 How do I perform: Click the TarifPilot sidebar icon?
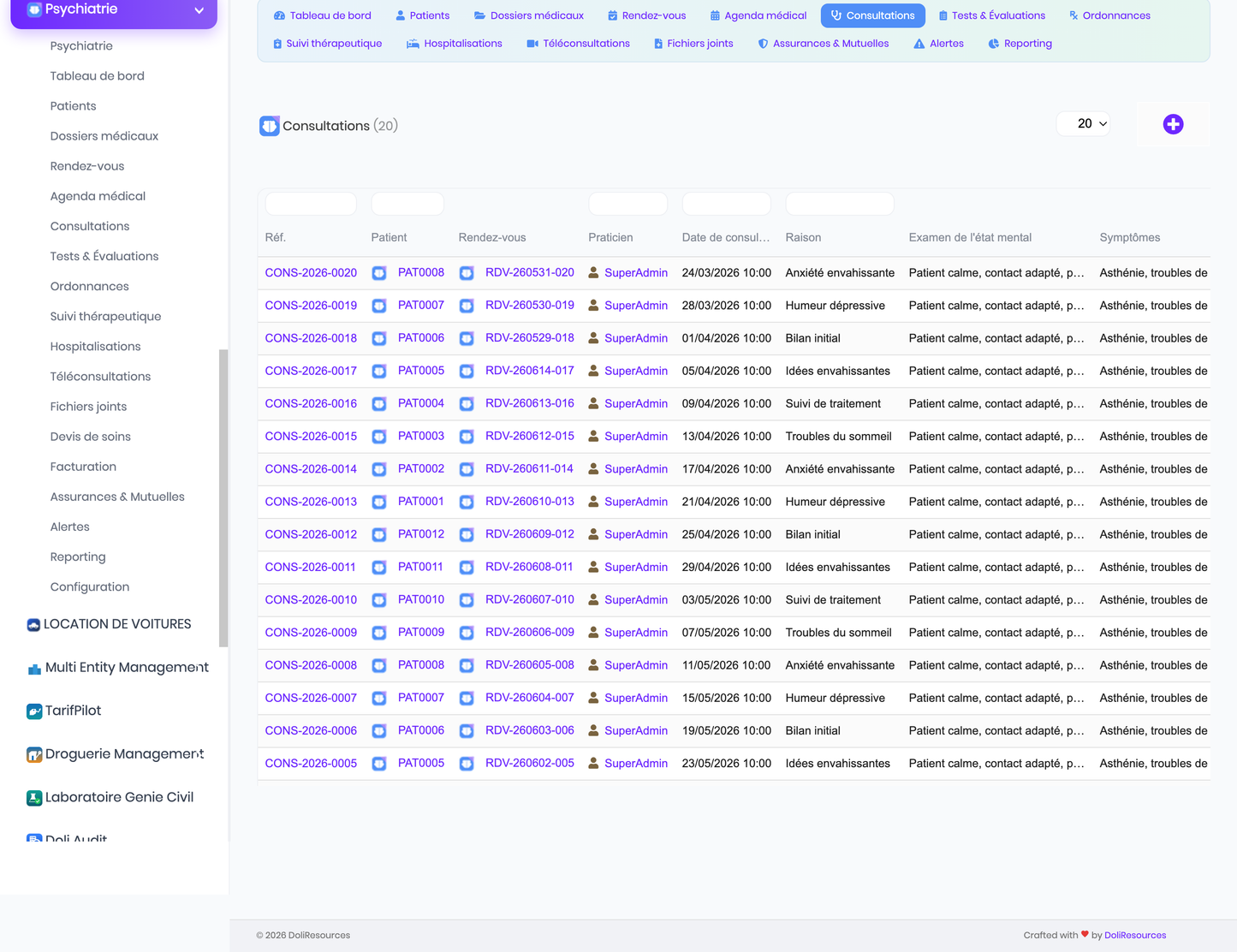point(34,711)
